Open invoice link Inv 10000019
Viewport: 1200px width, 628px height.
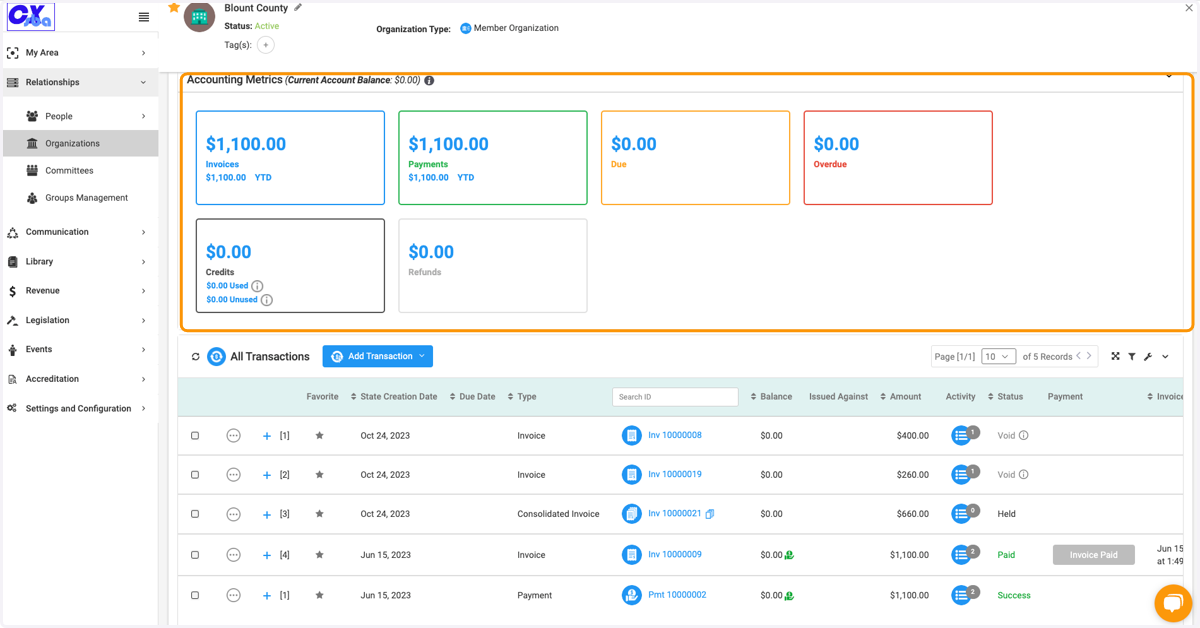(675, 474)
